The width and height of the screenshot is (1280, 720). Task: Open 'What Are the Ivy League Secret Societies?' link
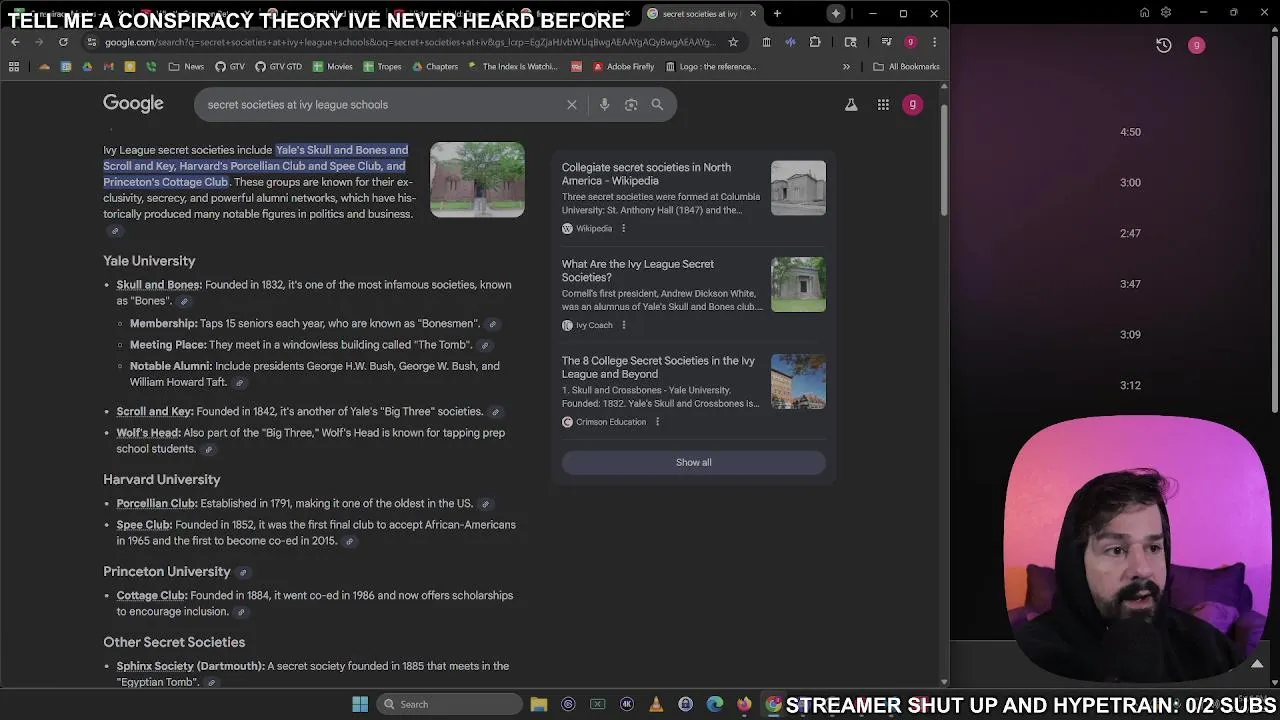[x=638, y=271]
